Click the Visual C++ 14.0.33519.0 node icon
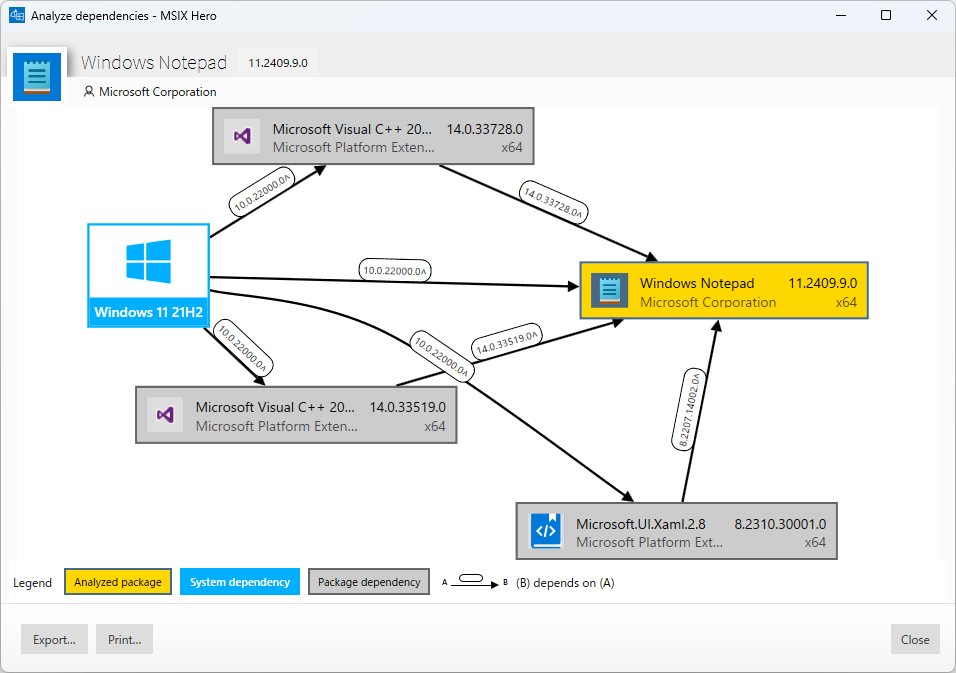This screenshot has width=956, height=673. point(164,414)
